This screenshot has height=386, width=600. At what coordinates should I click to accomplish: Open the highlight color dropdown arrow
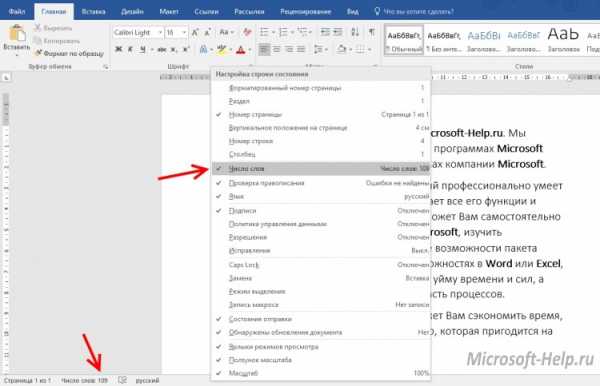pos(230,50)
